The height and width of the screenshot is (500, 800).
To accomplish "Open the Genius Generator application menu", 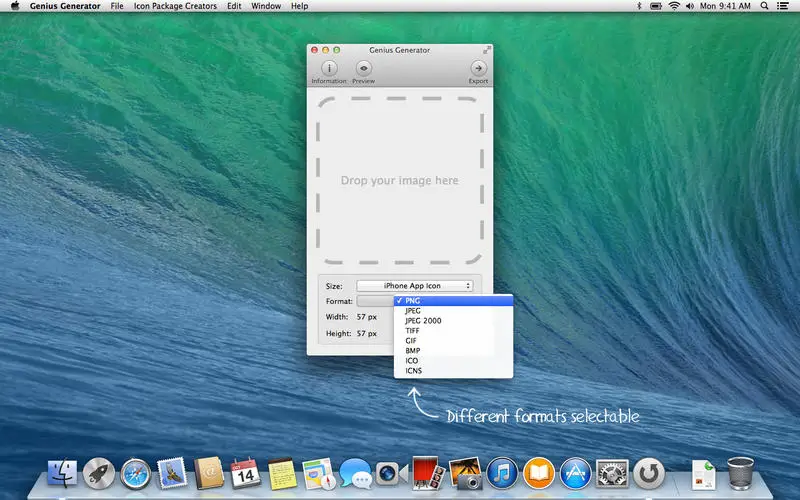I will coord(65,6).
